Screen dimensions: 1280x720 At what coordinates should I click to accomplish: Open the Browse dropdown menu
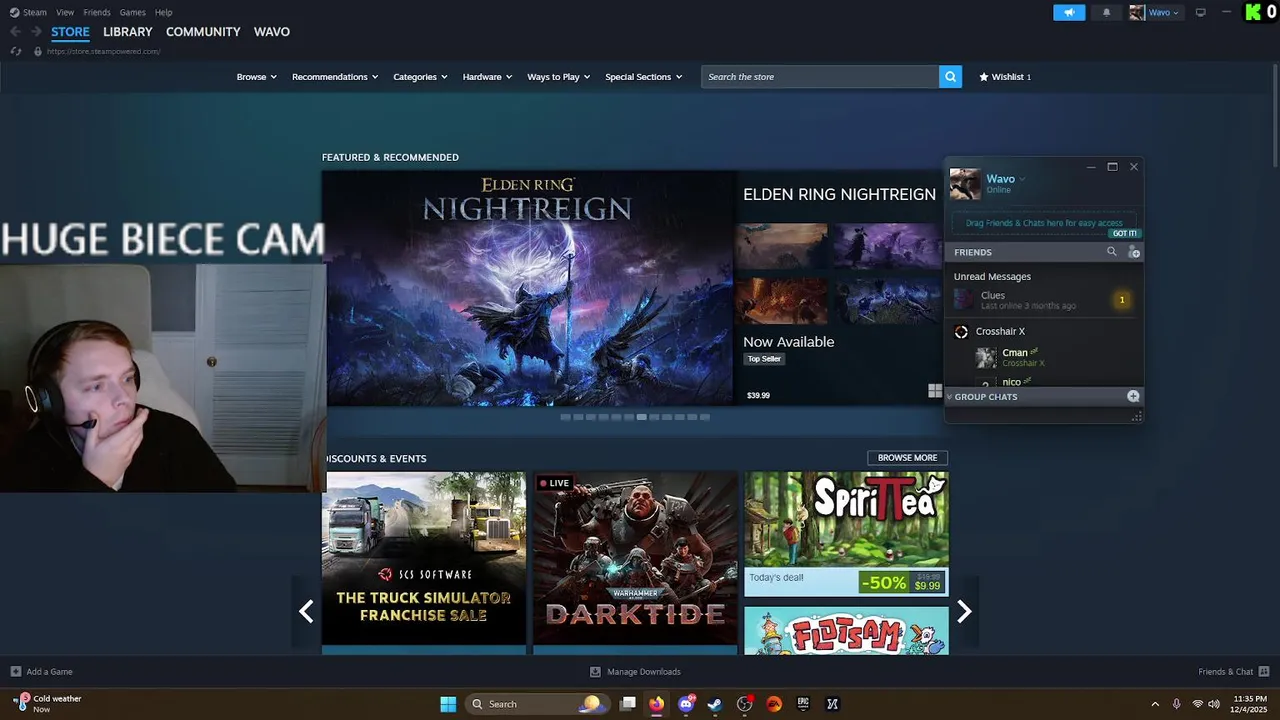point(256,77)
